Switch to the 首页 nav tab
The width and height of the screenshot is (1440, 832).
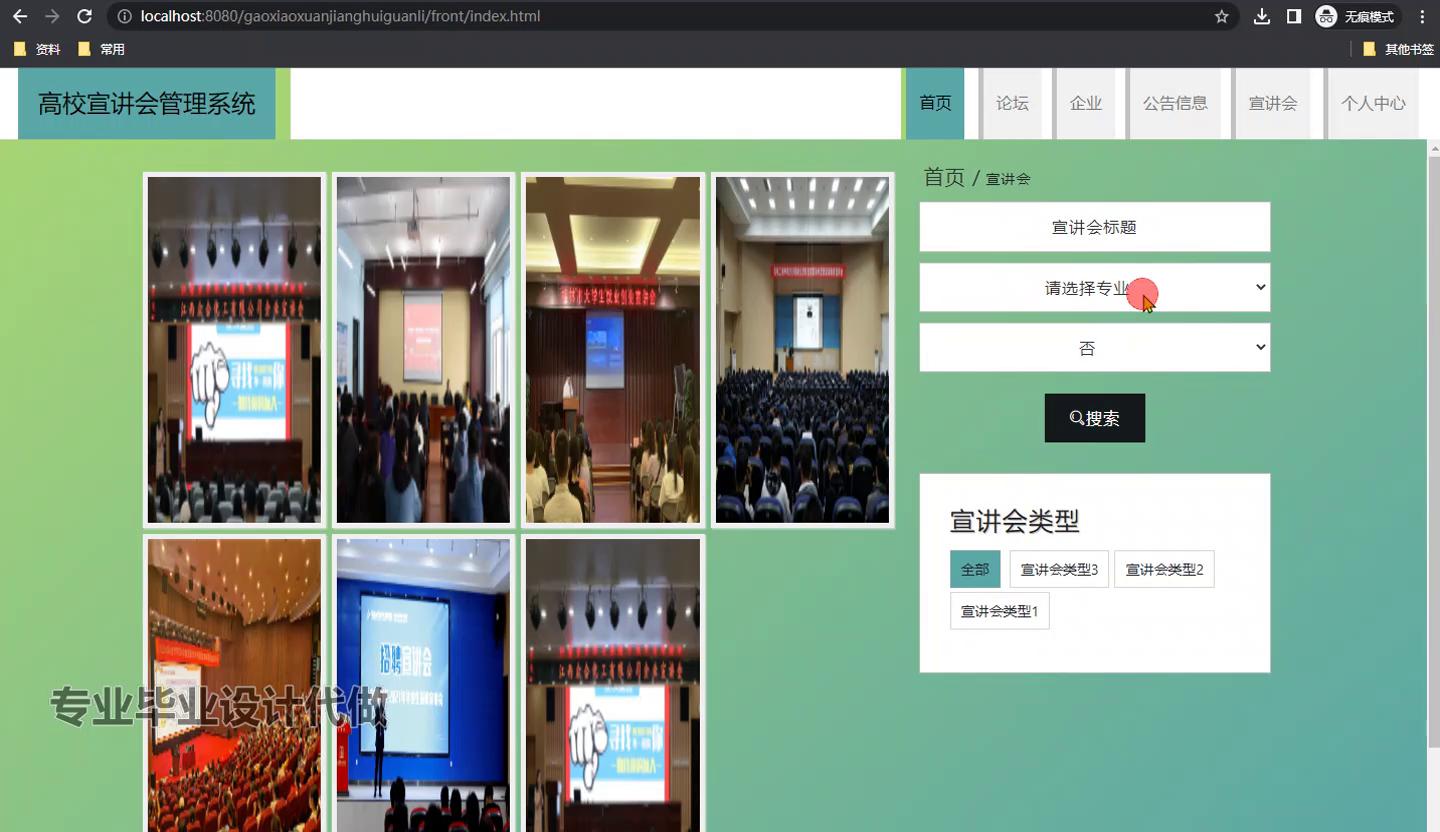click(935, 103)
